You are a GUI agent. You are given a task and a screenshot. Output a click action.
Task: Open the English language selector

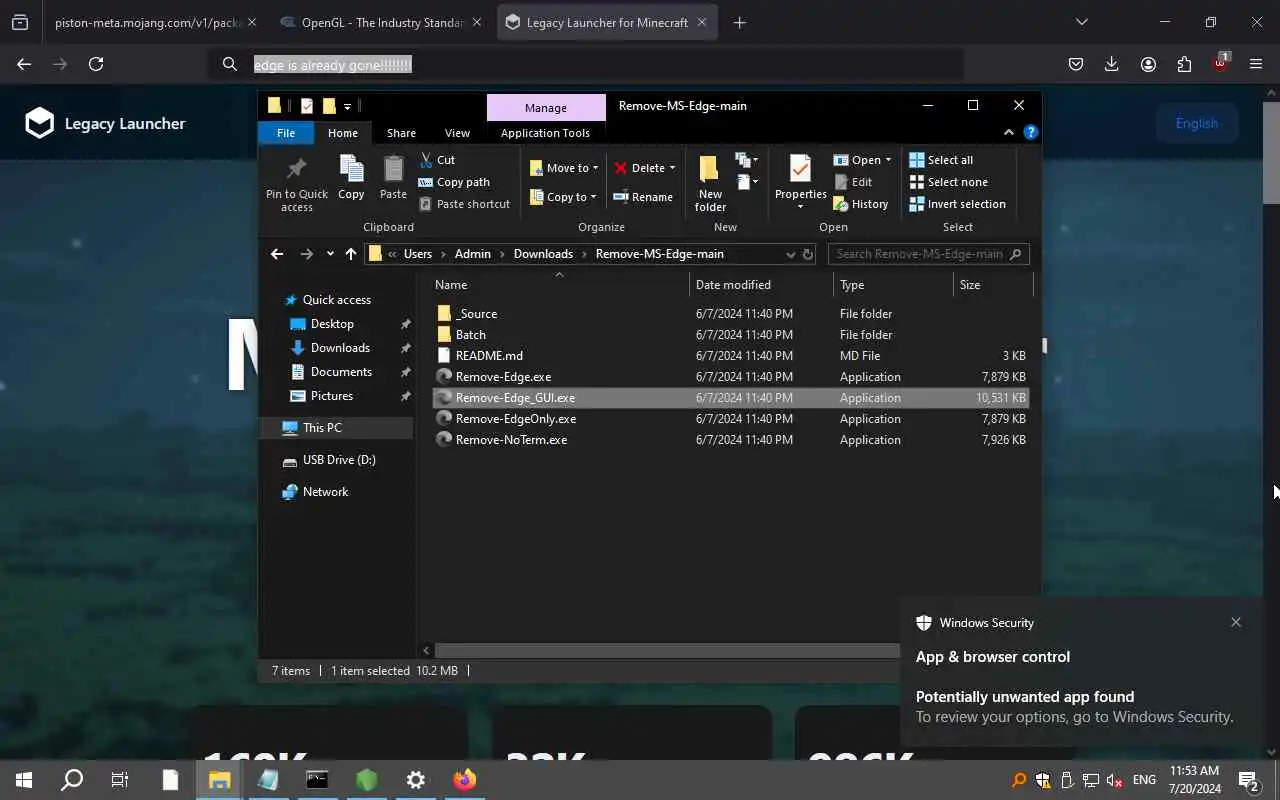pyautogui.click(x=1197, y=123)
